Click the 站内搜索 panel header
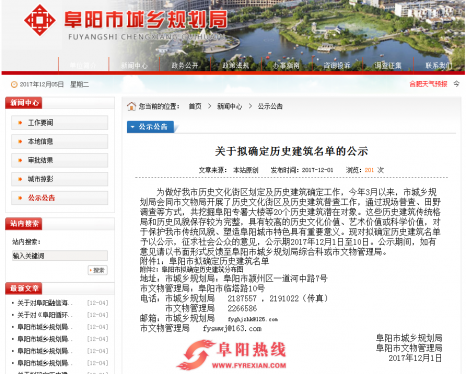Image resolution: width=466 pixels, height=374 pixels. [24, 223]
